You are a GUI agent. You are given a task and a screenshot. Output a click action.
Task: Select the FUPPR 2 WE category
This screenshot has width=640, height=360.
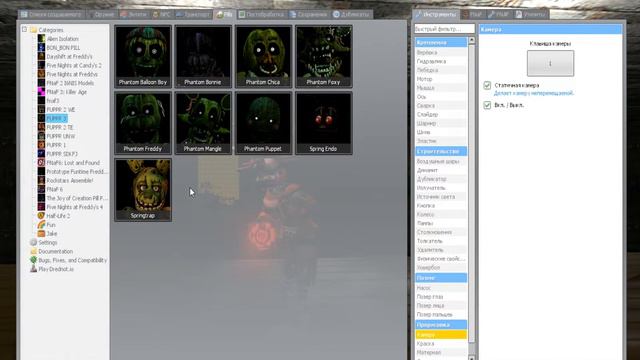[x=60, y=109]
